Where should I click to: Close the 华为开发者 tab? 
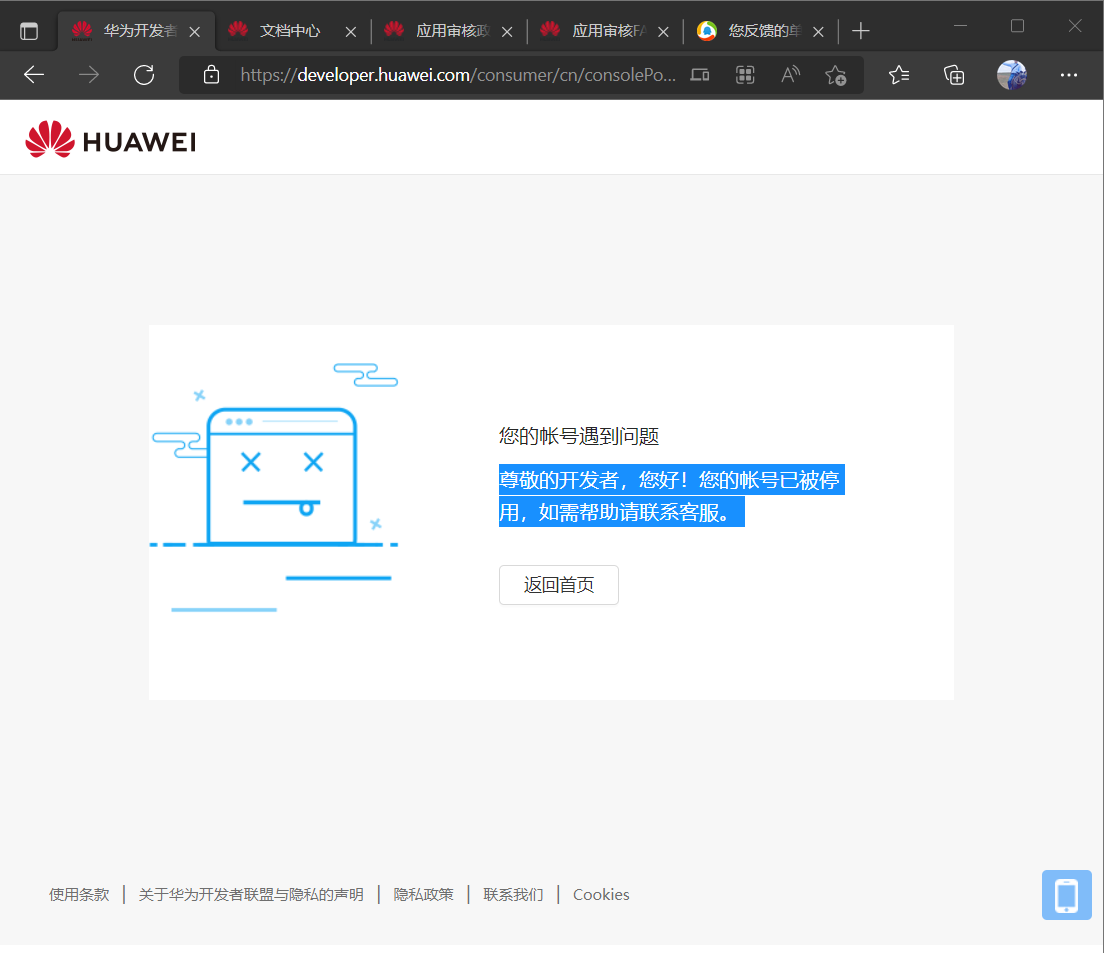195,32
